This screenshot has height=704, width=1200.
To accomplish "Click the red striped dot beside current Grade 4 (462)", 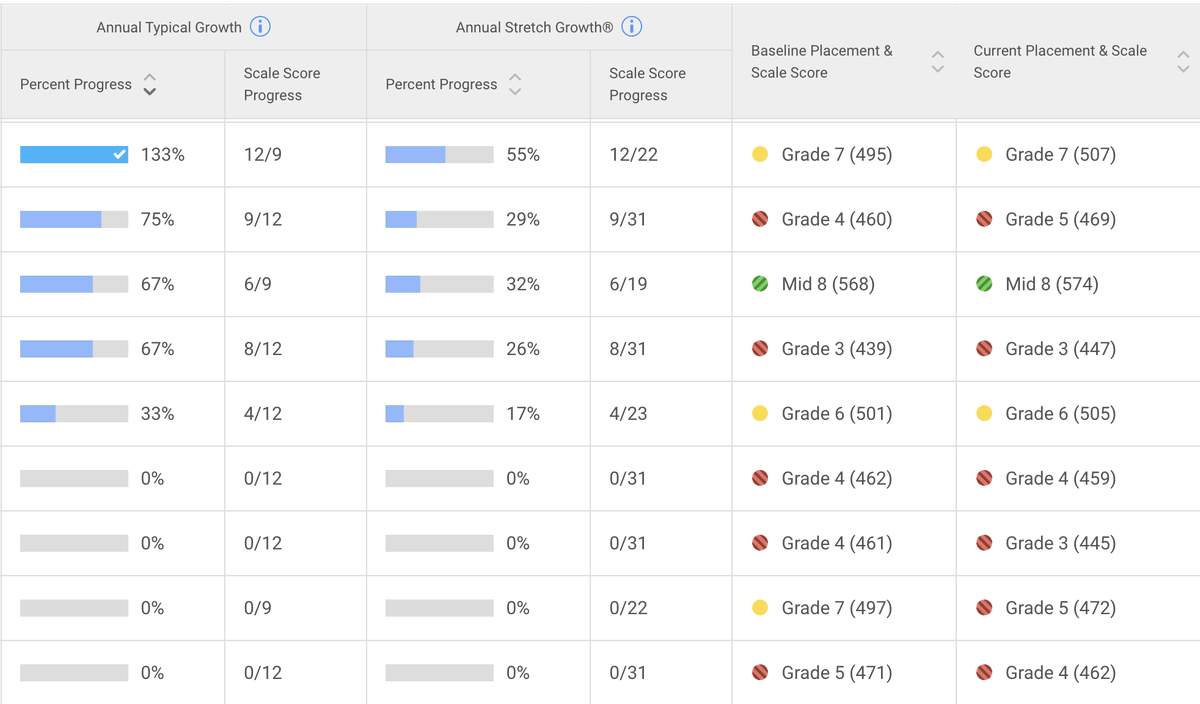I will (984, 673).
